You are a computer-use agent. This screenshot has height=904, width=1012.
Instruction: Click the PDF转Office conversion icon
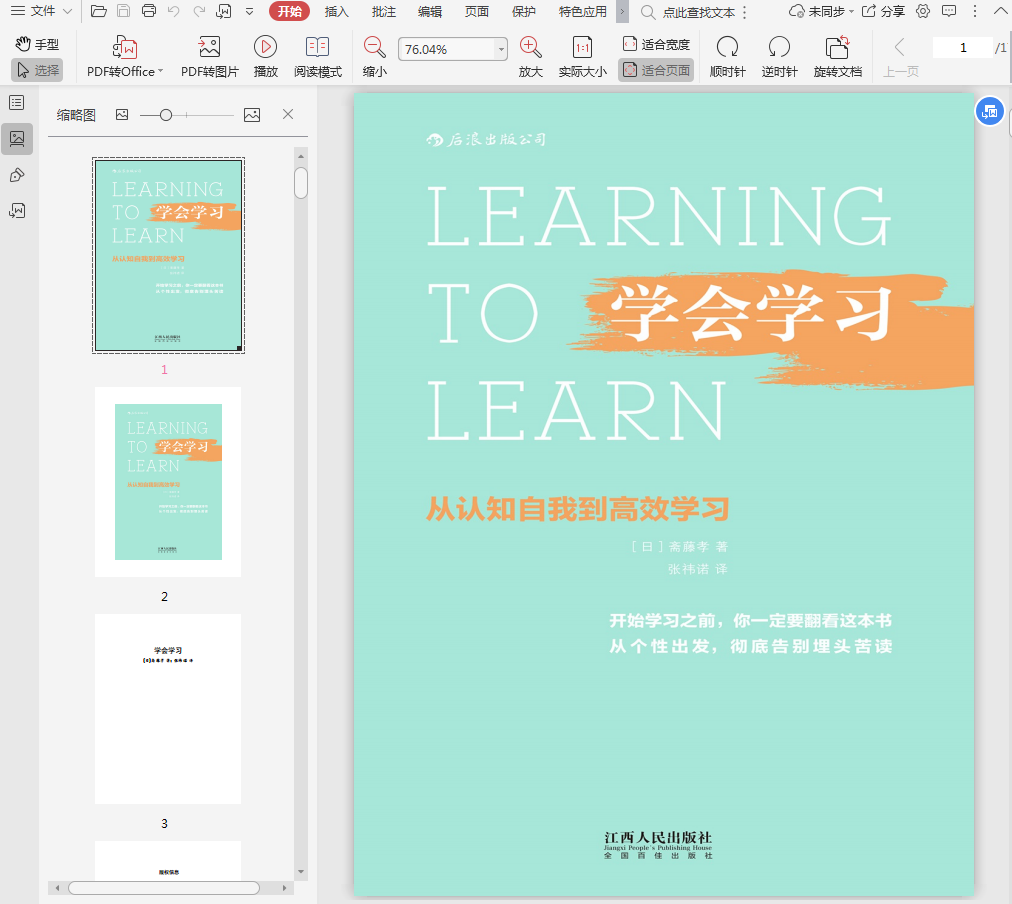click(125, 48)
